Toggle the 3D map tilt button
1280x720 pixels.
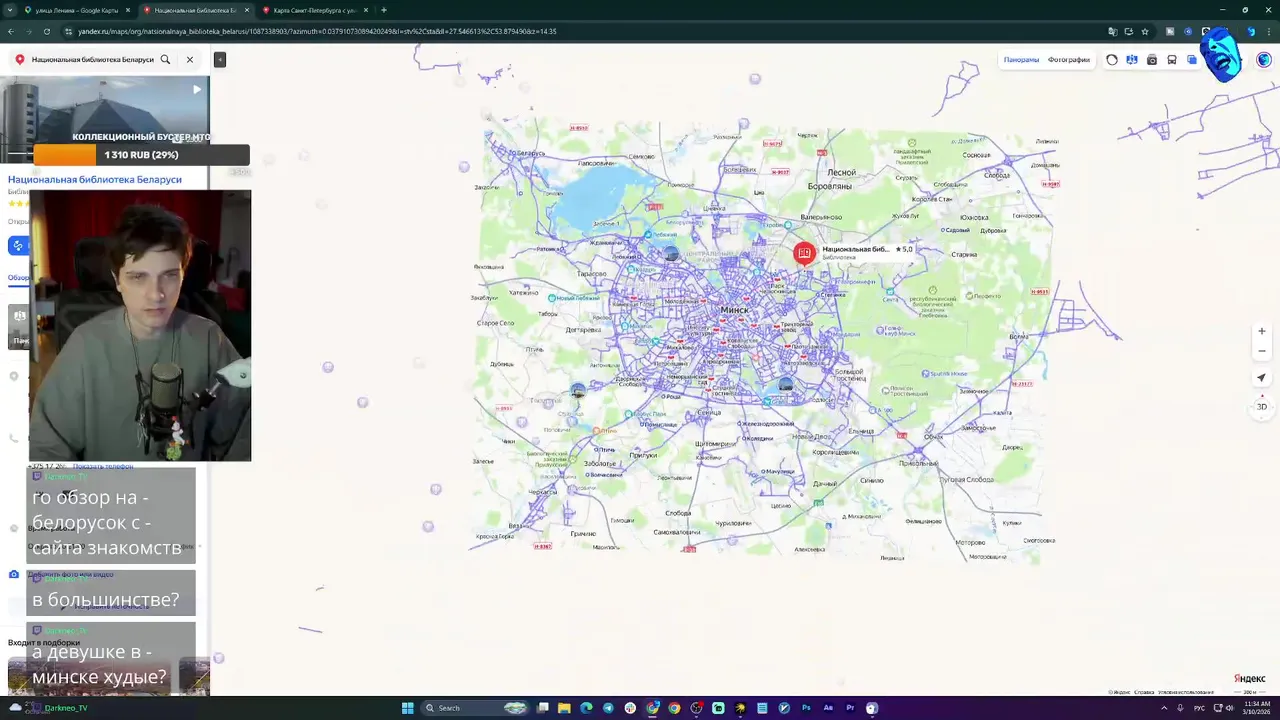1262,406
